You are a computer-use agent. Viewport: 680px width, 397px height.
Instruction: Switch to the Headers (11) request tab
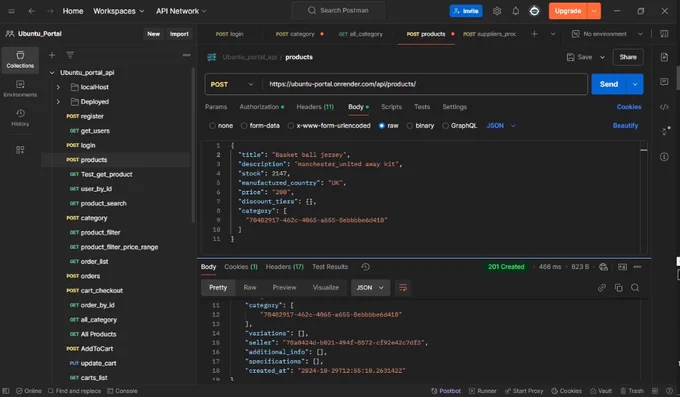point(315,107)
